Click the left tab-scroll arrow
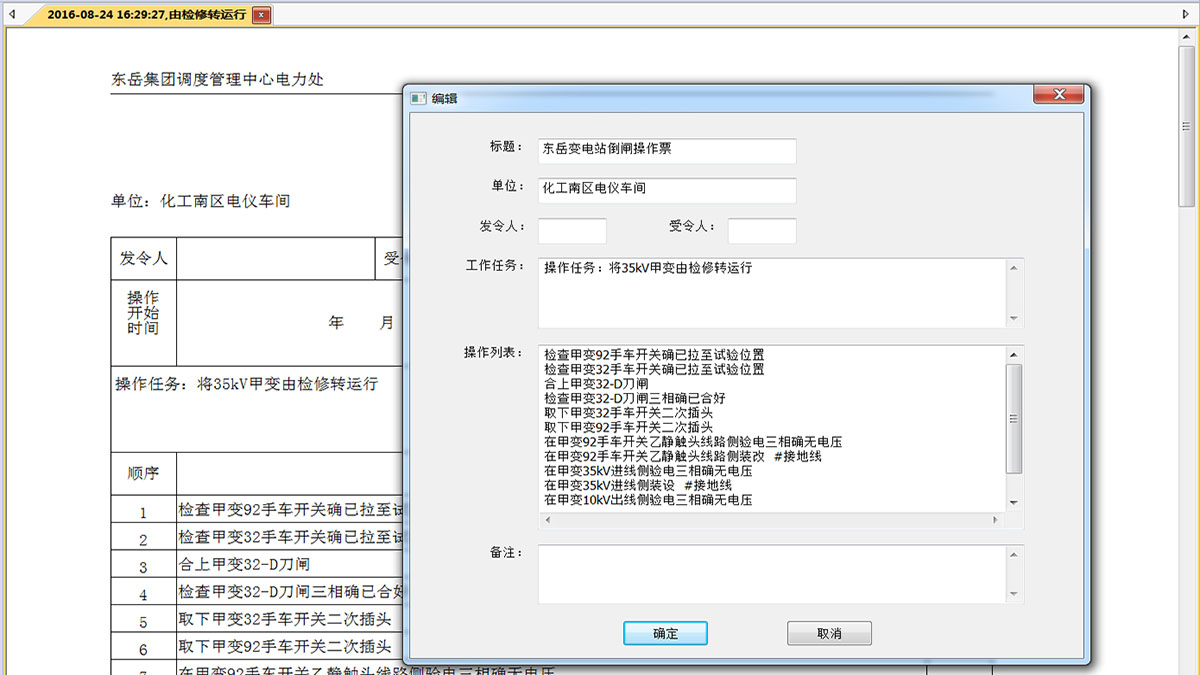The height and width of the screenshot is (675, 1200). 11,15
